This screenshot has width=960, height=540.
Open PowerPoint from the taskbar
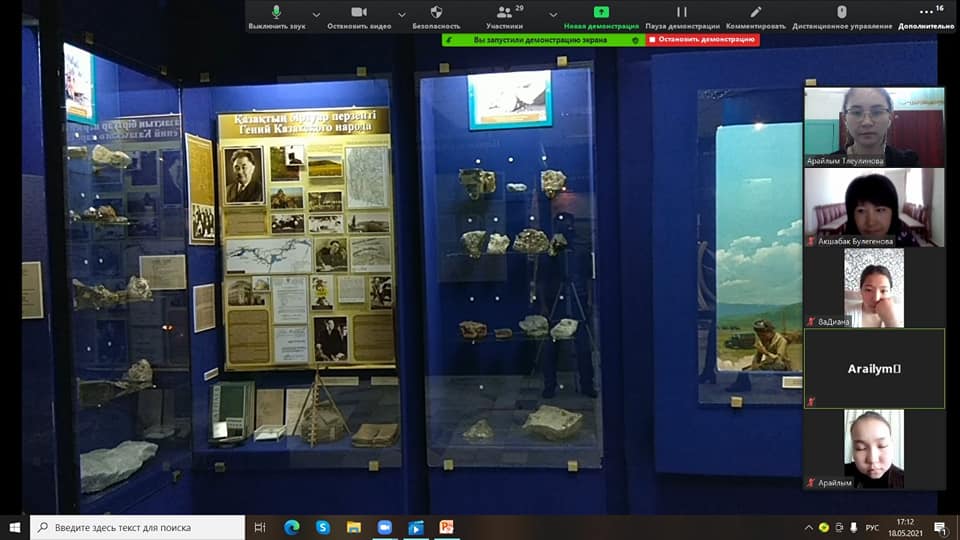pyautogui.click(x=446, y=527)
